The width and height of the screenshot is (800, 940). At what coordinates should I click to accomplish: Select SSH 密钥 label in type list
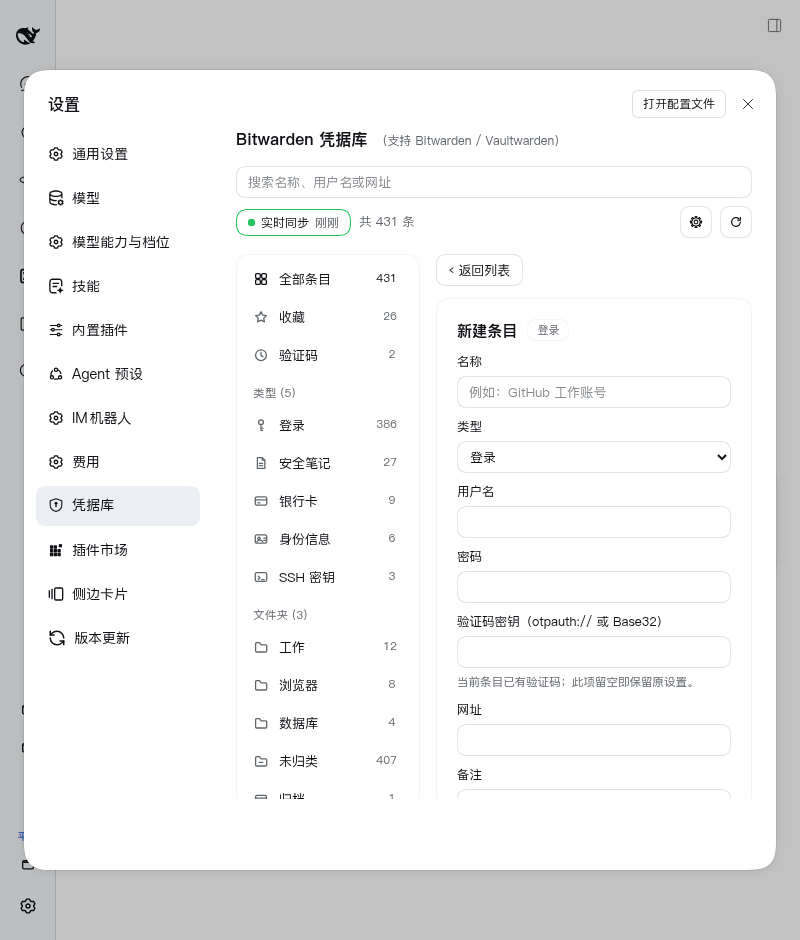306,577
